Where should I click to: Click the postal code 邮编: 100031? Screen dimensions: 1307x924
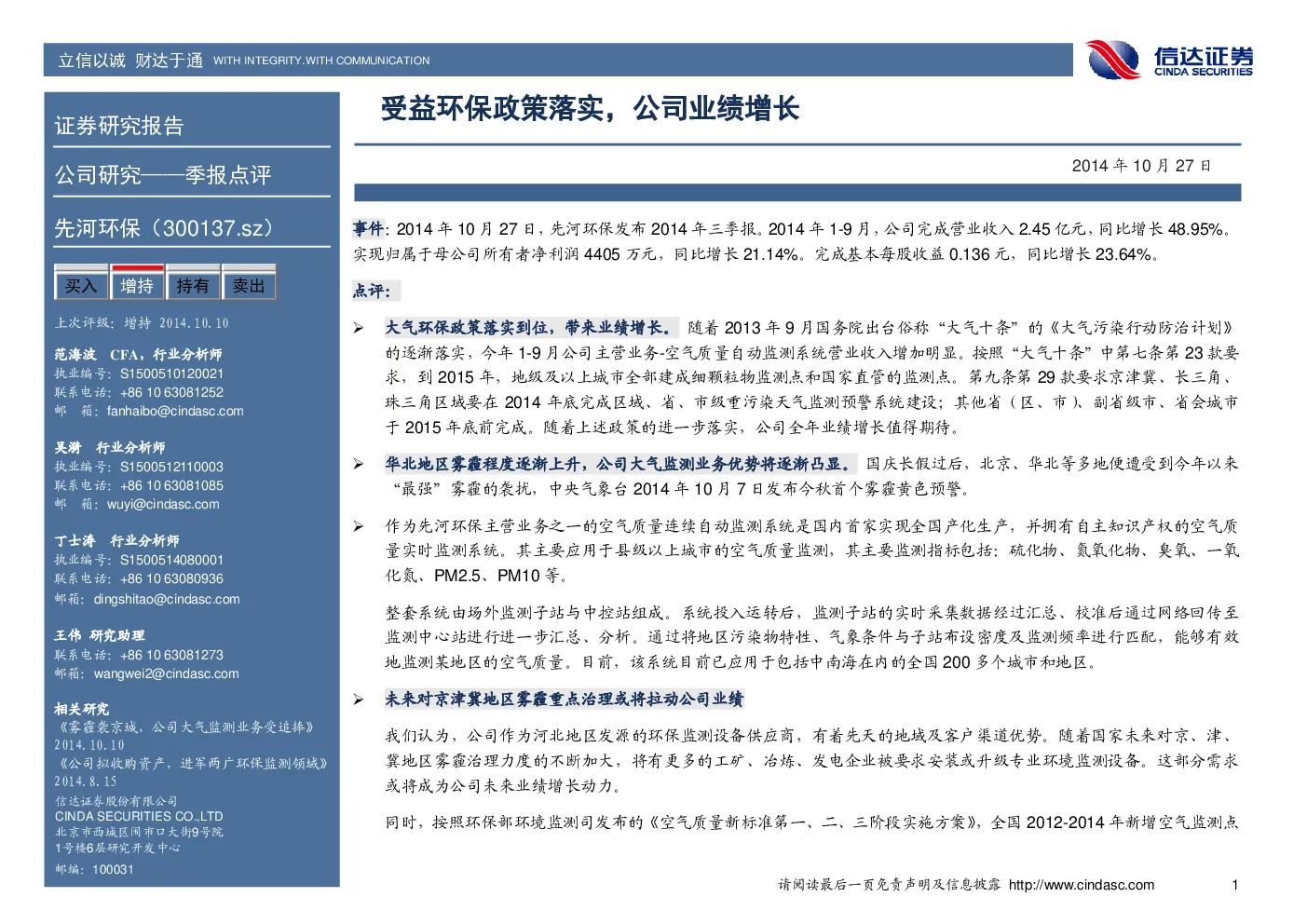point(94,869)
